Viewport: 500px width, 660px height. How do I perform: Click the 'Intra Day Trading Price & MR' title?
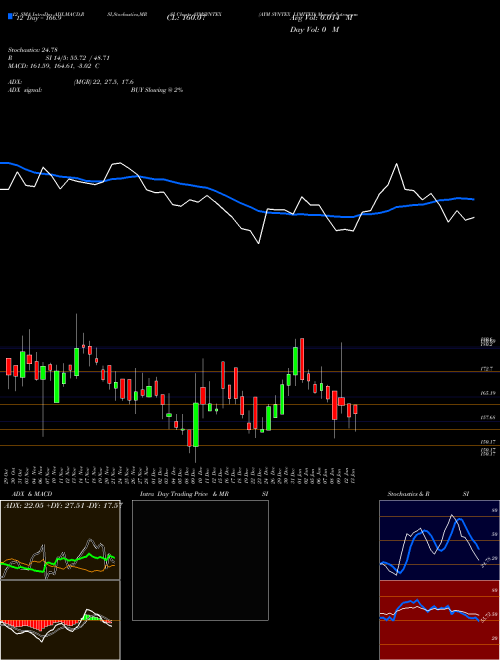point(184,494)
